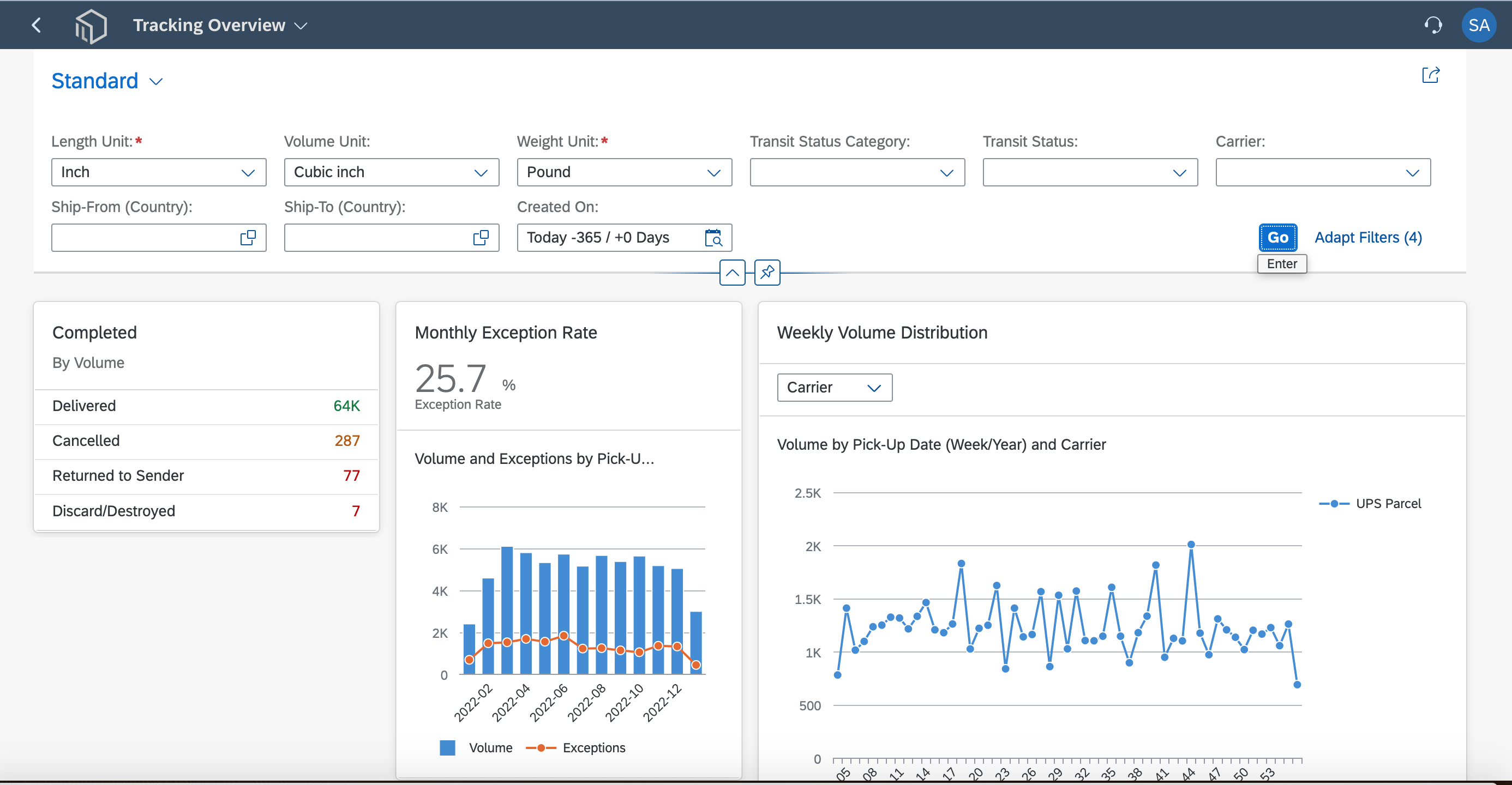
Task: Click the back arrow in header
Action: click(37, 25)
